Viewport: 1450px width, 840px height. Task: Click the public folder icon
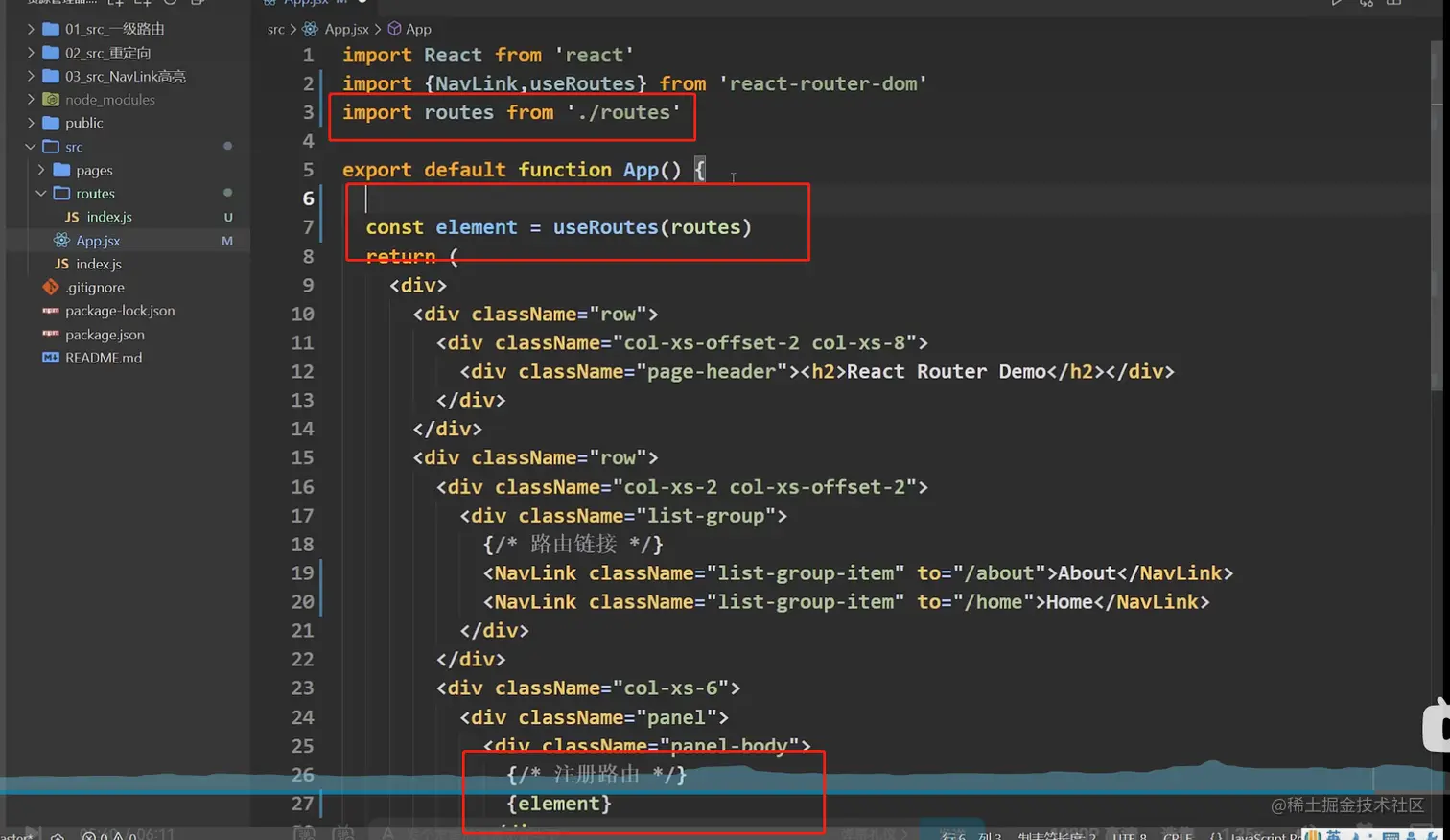coord(52,123)
